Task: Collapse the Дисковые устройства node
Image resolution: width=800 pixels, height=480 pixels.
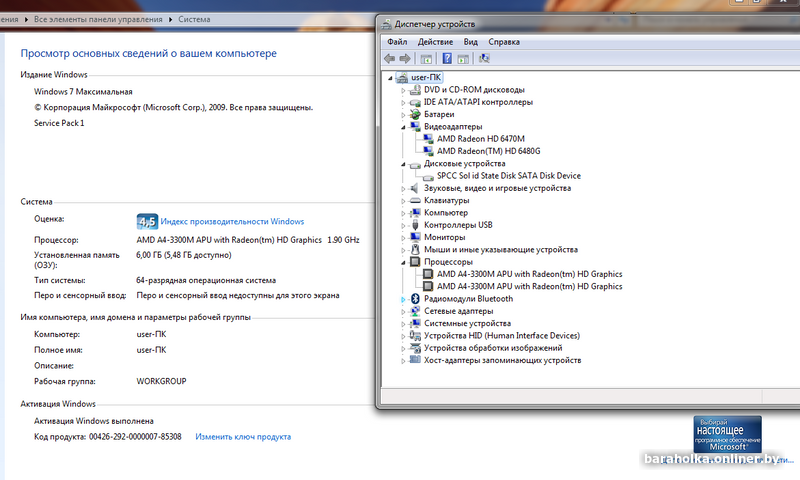Action: [403, 164]
